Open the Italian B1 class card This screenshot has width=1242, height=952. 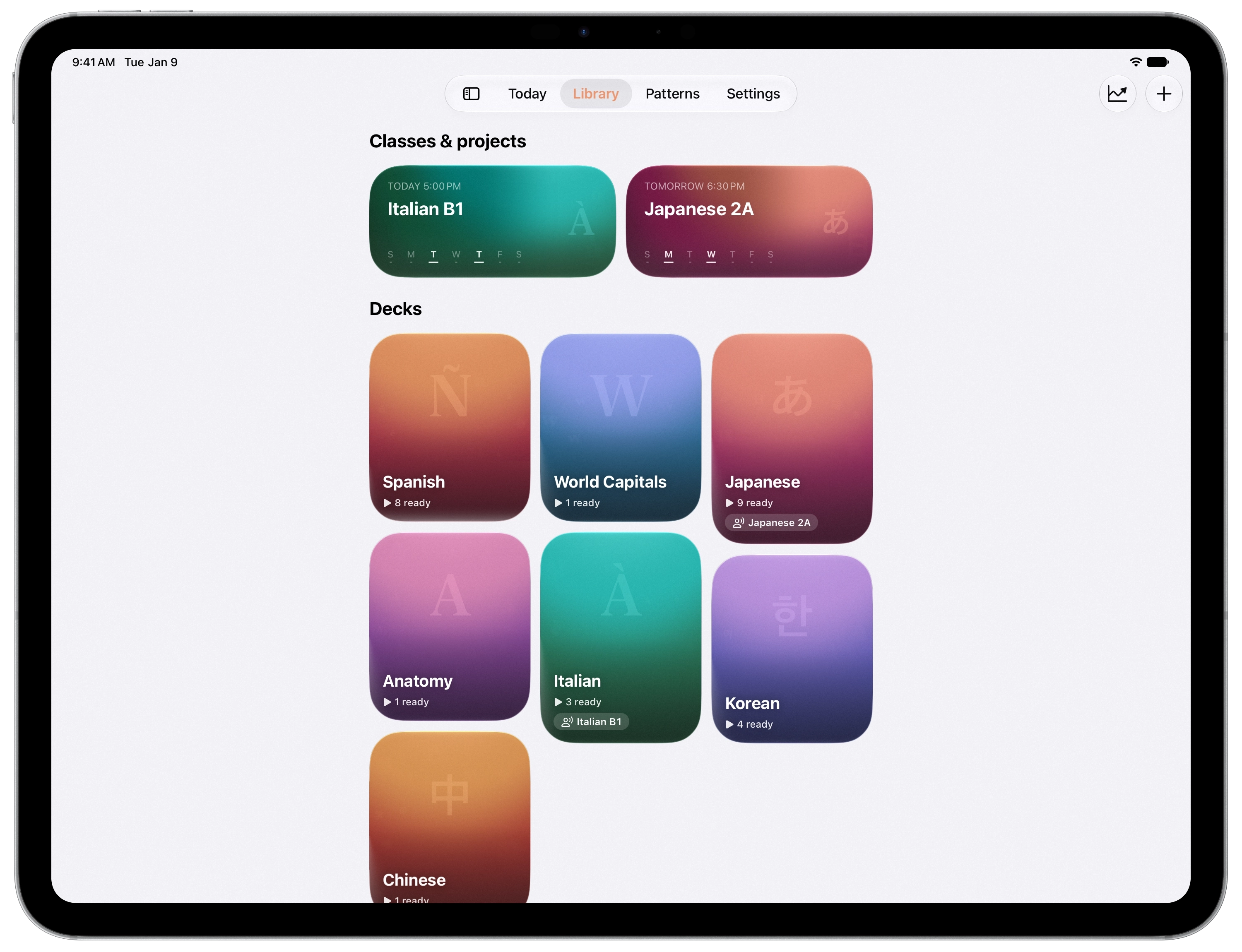[492, 221]
